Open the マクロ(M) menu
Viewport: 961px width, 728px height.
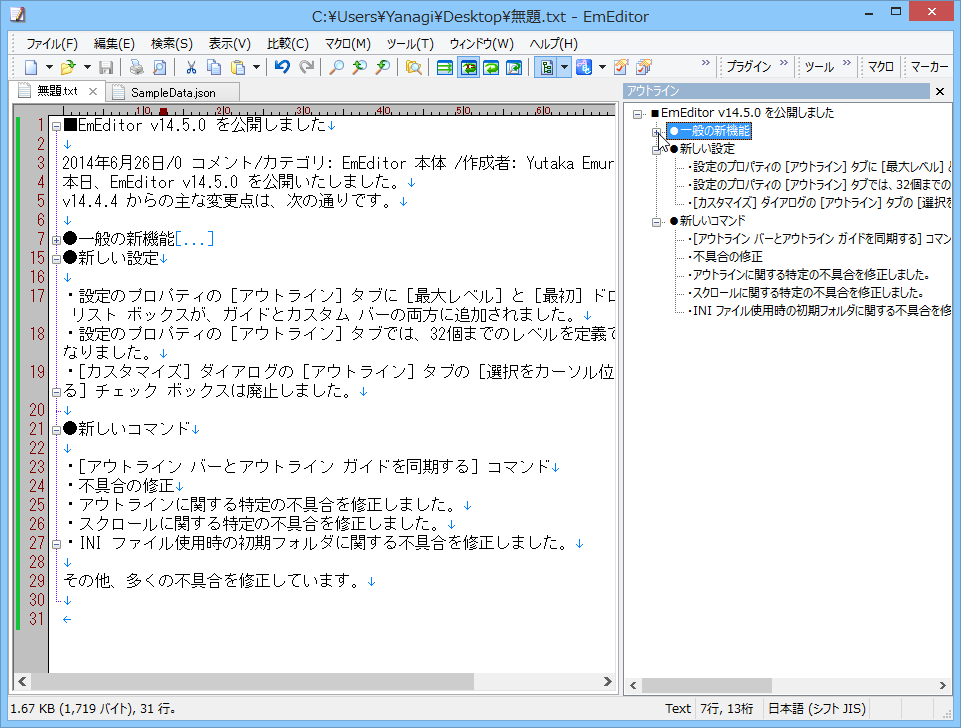click(348, 44)
